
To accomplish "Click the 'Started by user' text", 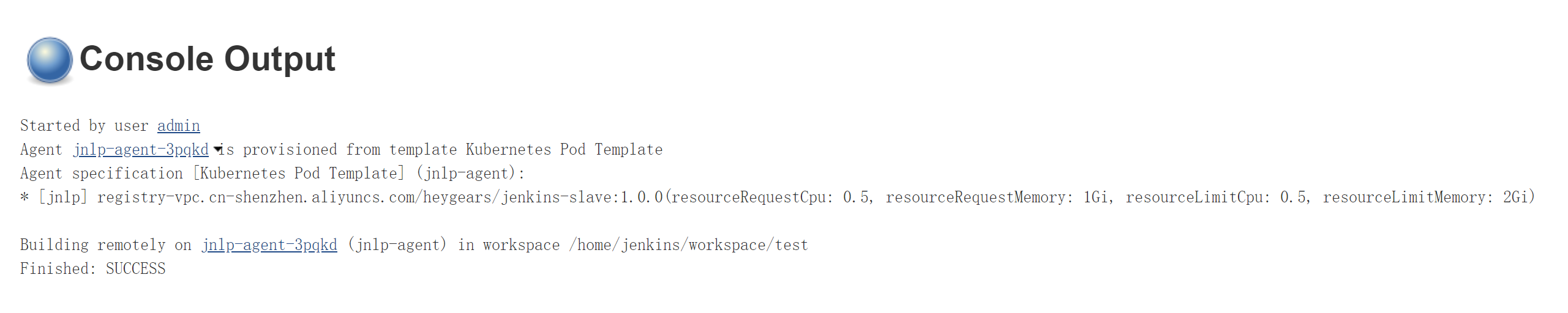I will [x=84, y=126].
